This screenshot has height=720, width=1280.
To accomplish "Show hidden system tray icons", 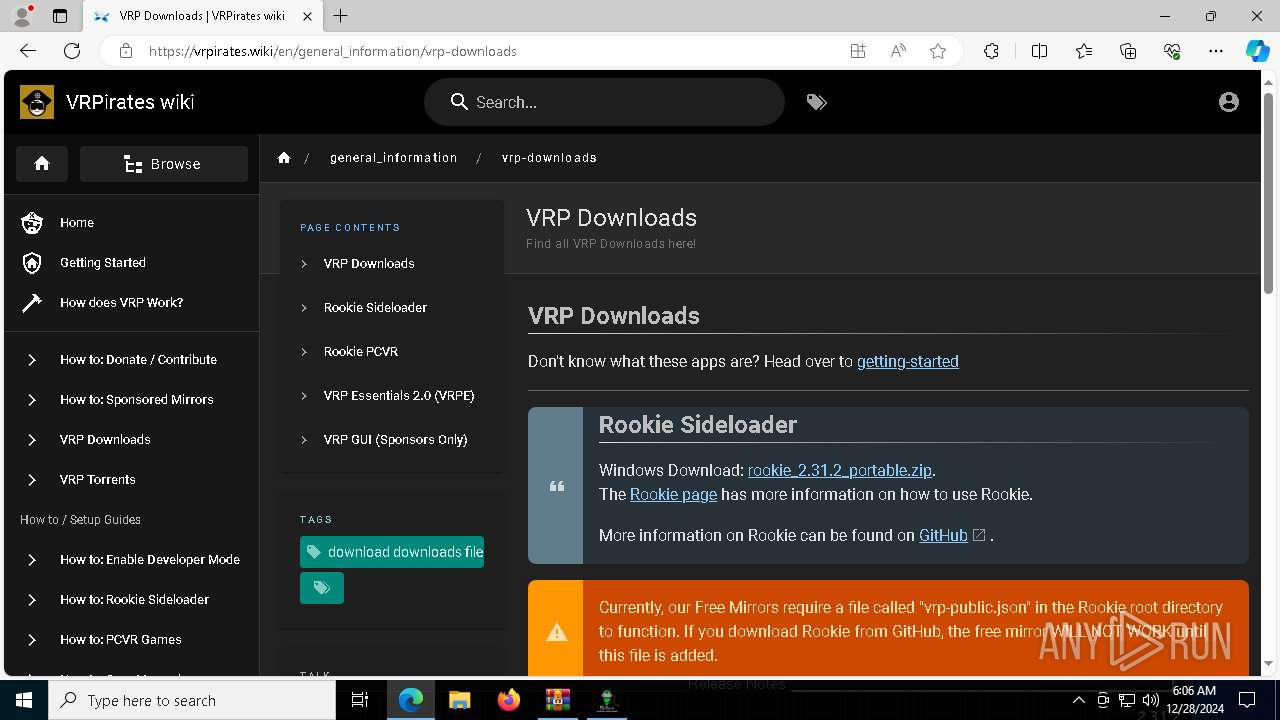I will 1079,700.
